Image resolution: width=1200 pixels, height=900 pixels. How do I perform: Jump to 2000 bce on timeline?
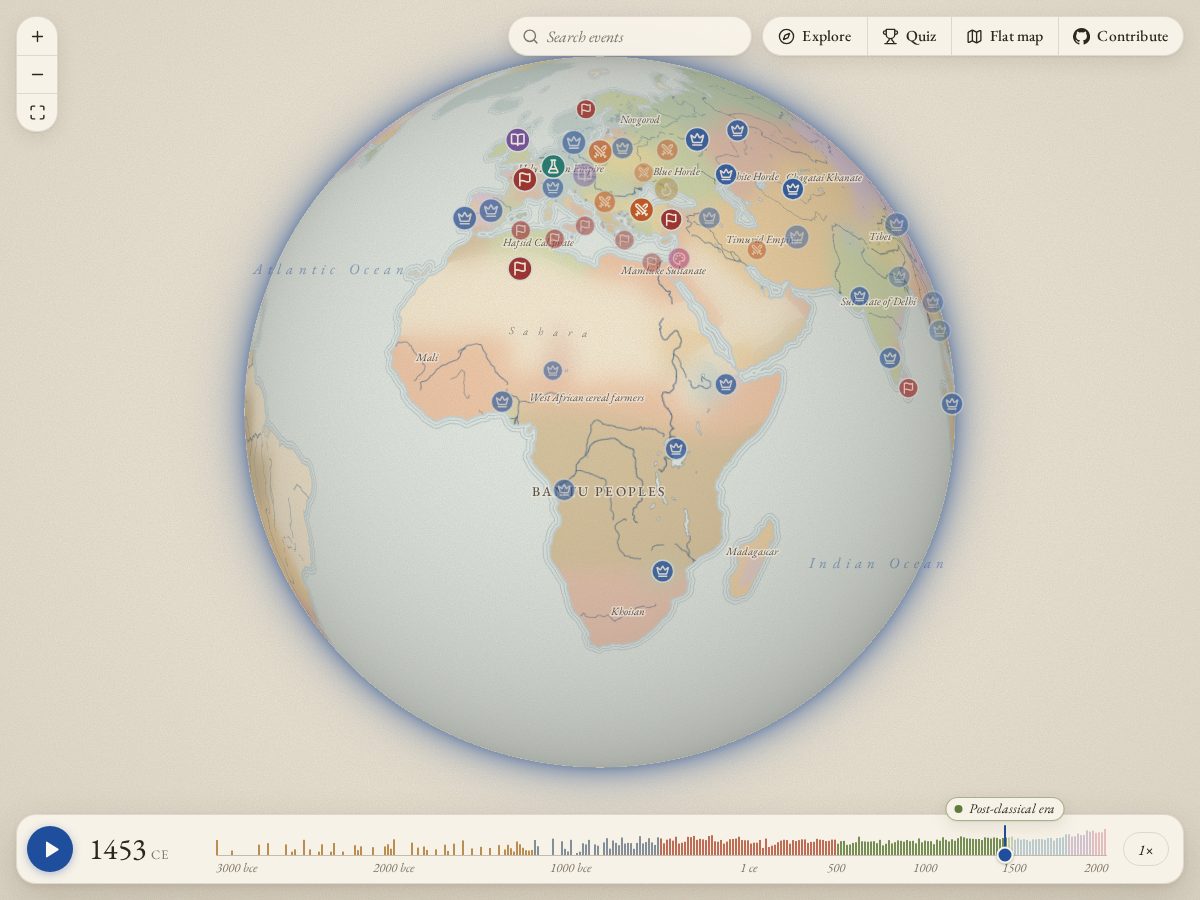coord(394,868)
